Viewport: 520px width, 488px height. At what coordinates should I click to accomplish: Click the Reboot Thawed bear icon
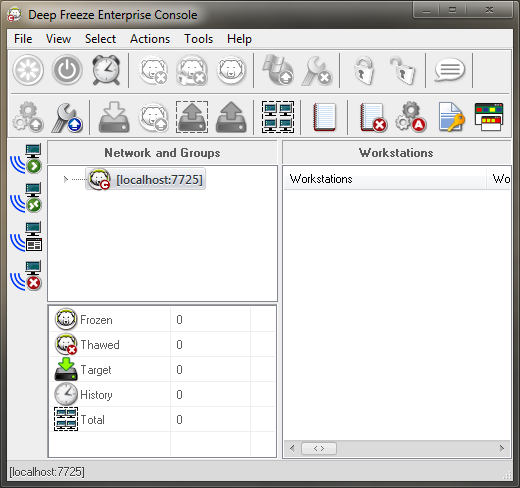coord(153,71)
